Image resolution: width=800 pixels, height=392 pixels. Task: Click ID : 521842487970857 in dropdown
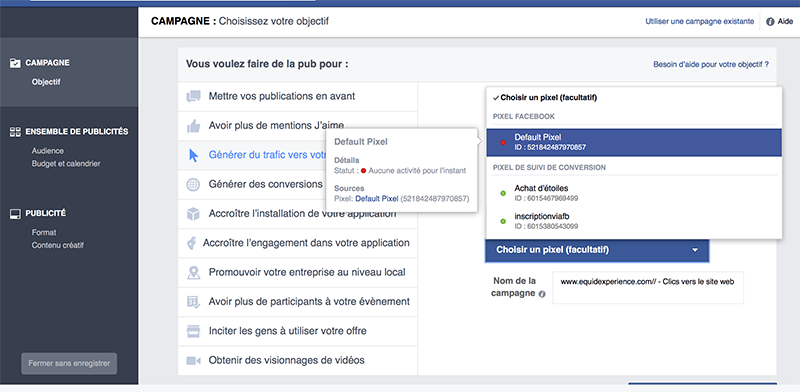[x=550, y=148]
